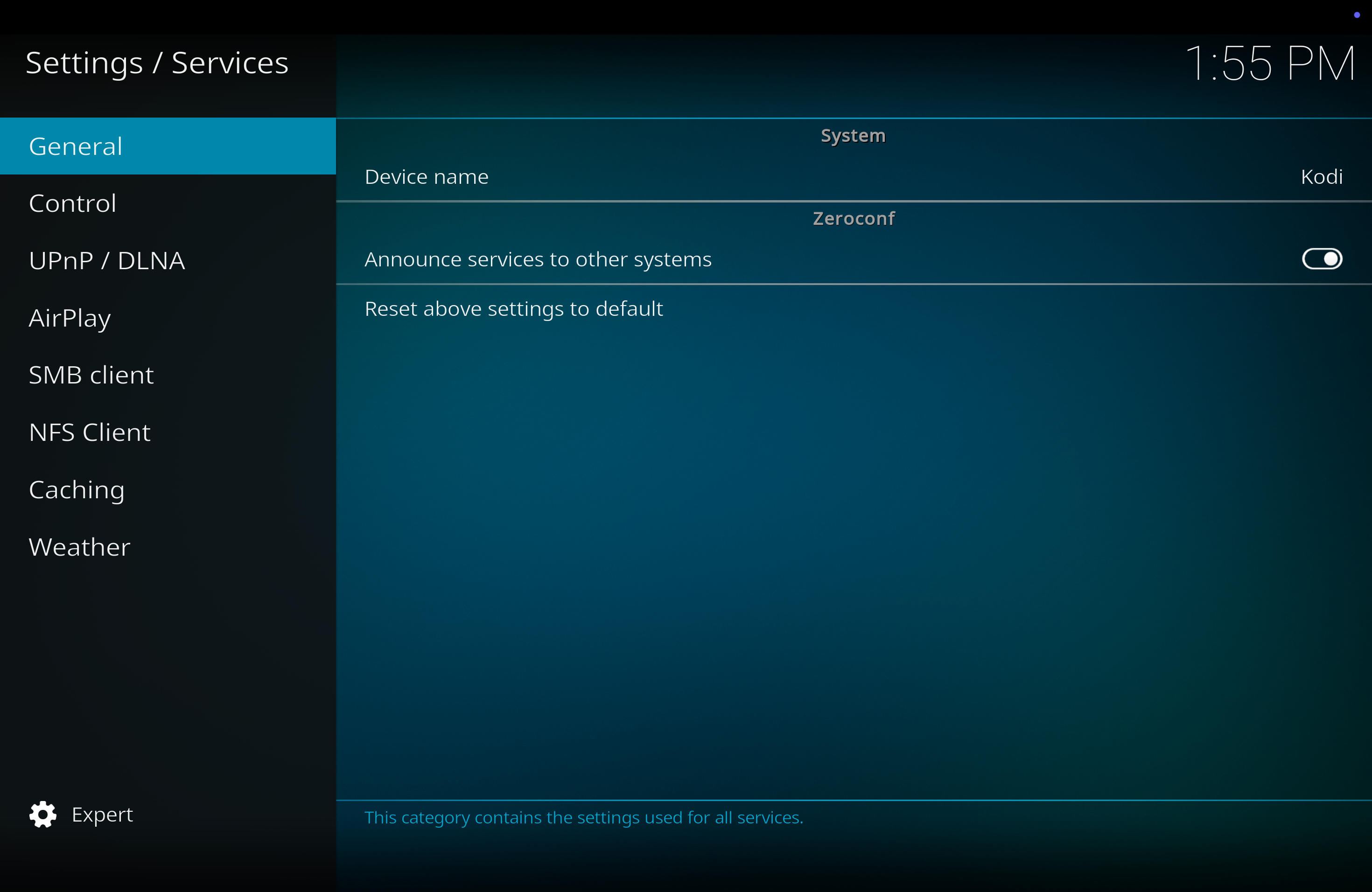Click the Zeroconf section header
The width and height of the screenshot is (1372, 892).
coord(854,218)
